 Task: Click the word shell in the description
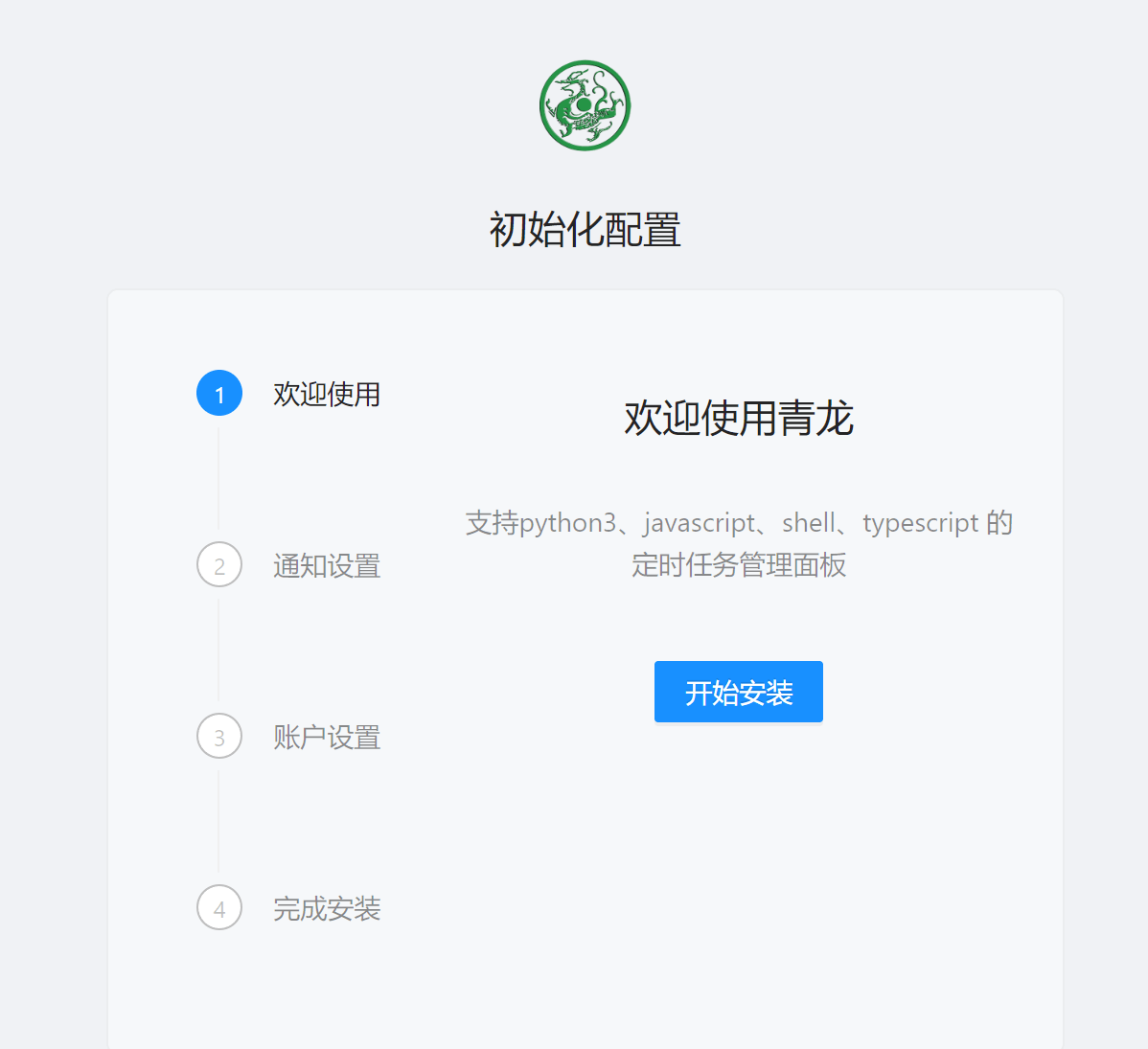tap(809, 523)
